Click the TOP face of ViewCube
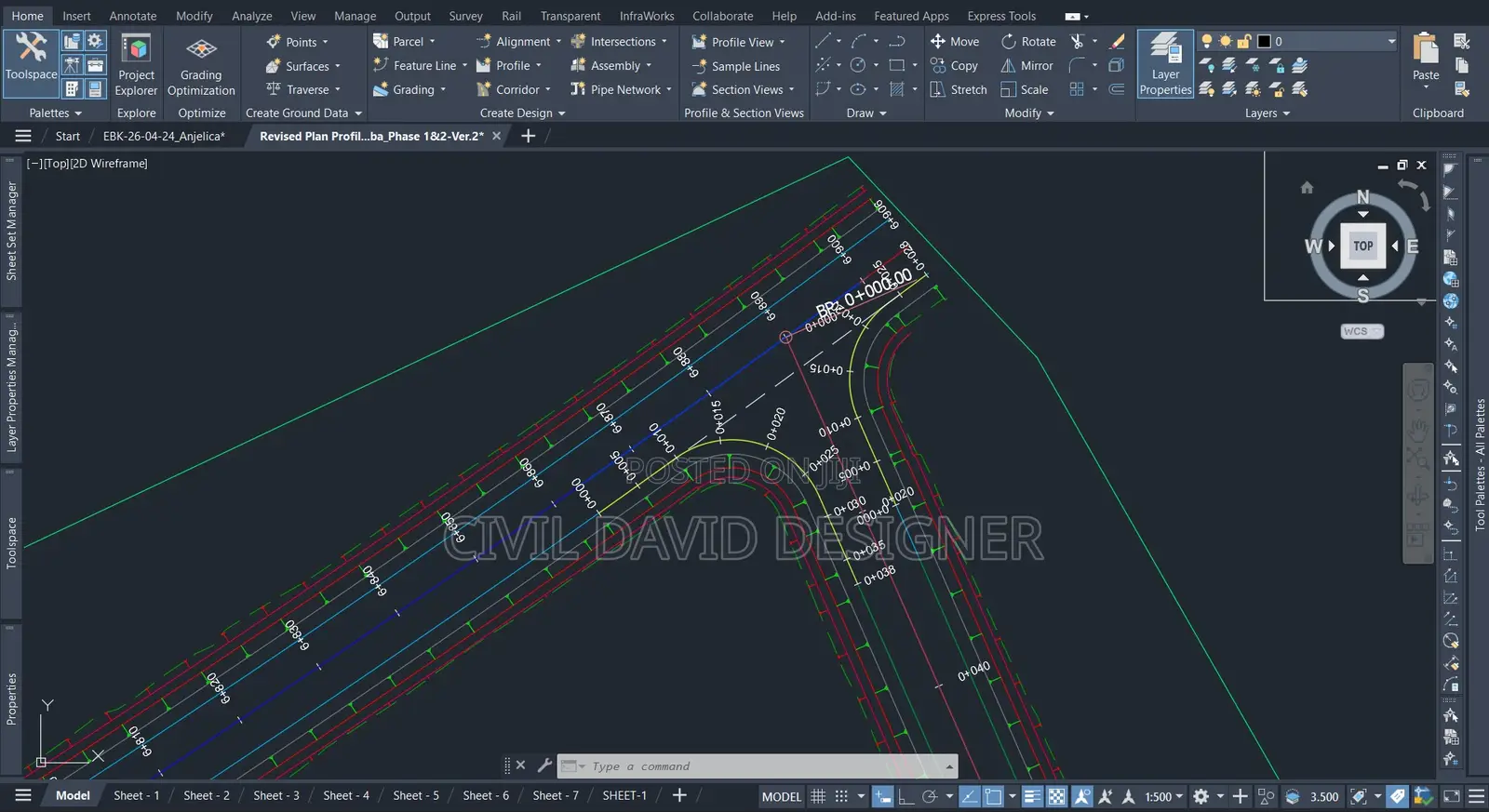 coord(1363,246)
